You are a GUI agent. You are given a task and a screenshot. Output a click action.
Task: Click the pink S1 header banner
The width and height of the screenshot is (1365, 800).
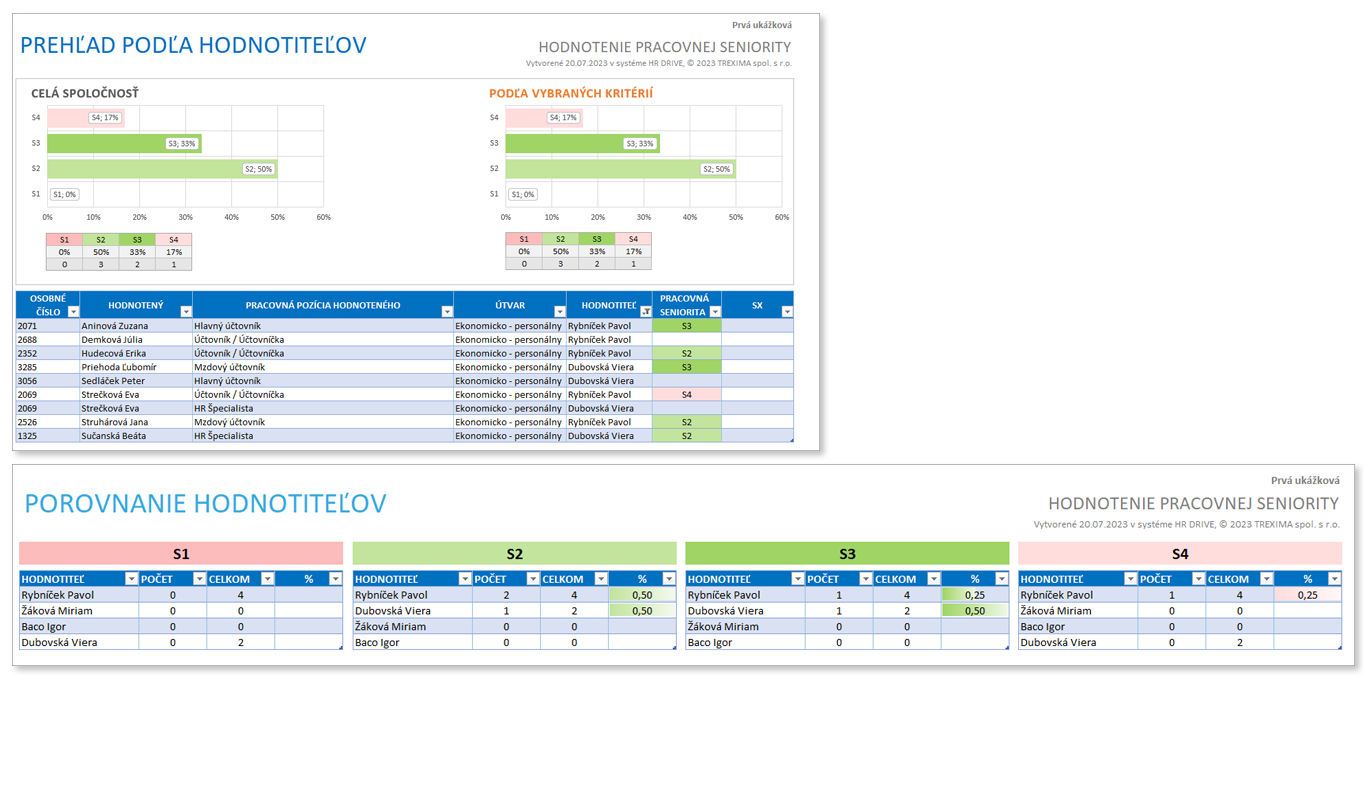181,554
